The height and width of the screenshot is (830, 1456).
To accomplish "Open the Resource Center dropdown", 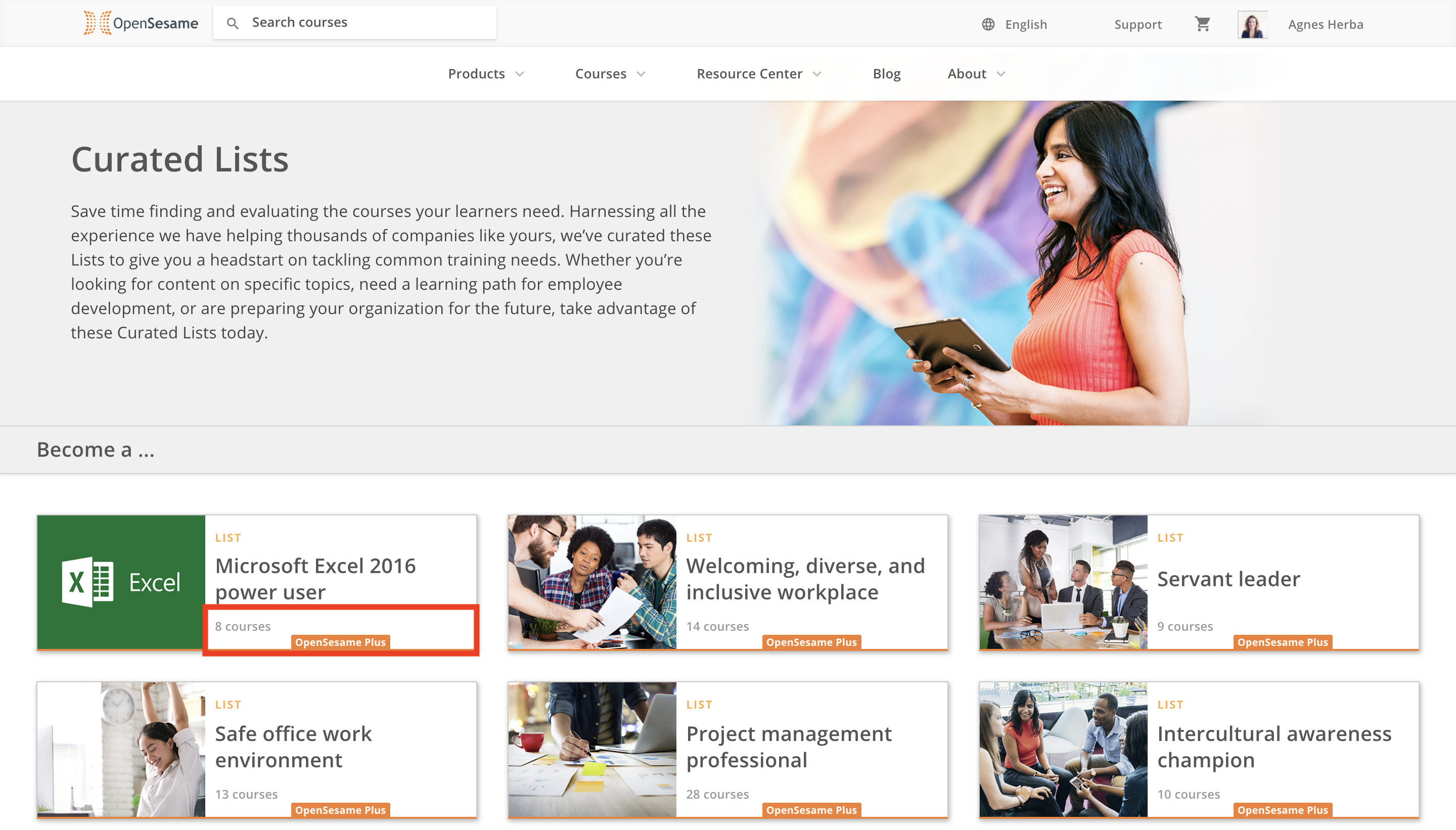I will click(758, 74).
